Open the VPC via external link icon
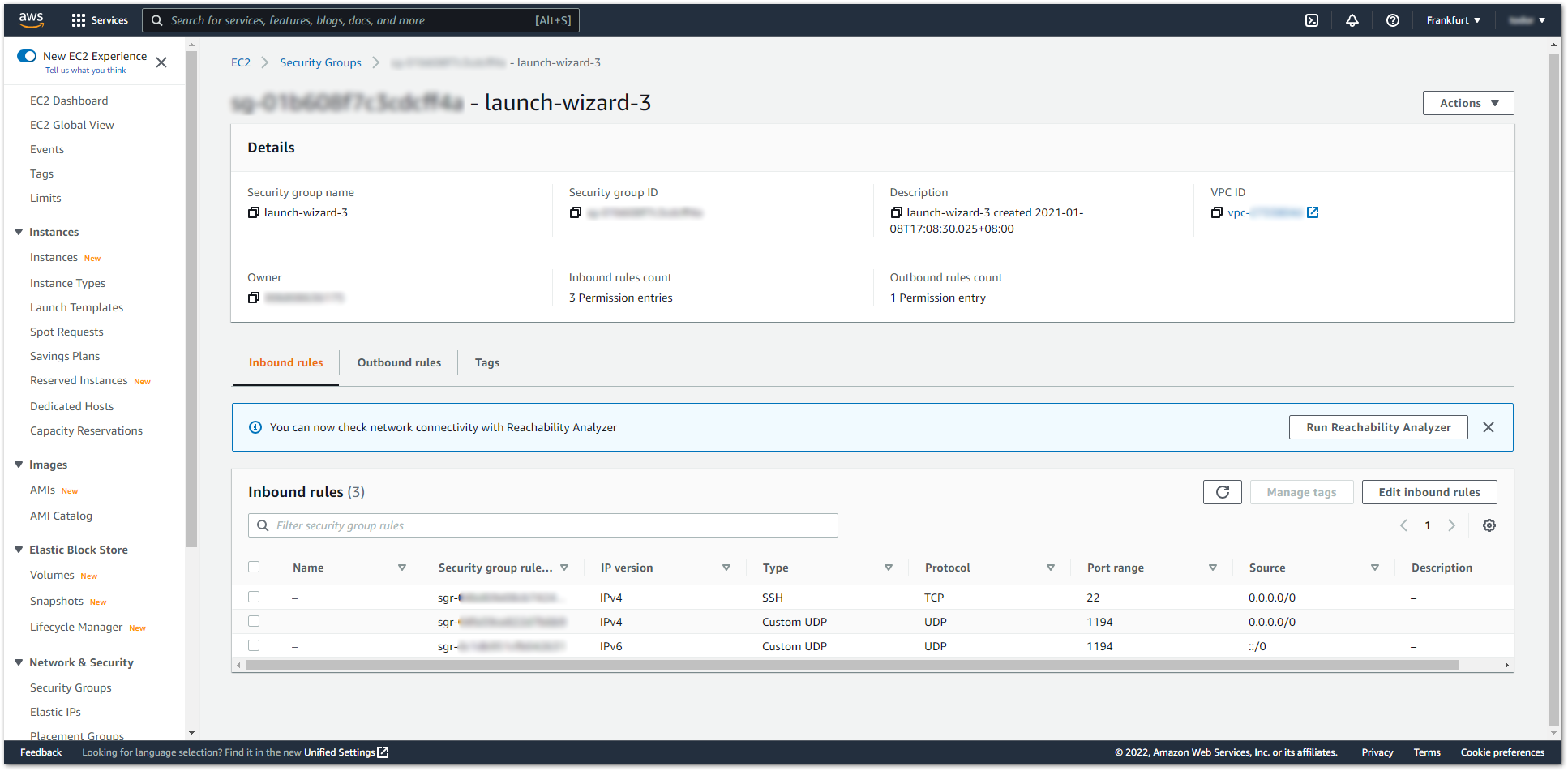 [1313, 212]
